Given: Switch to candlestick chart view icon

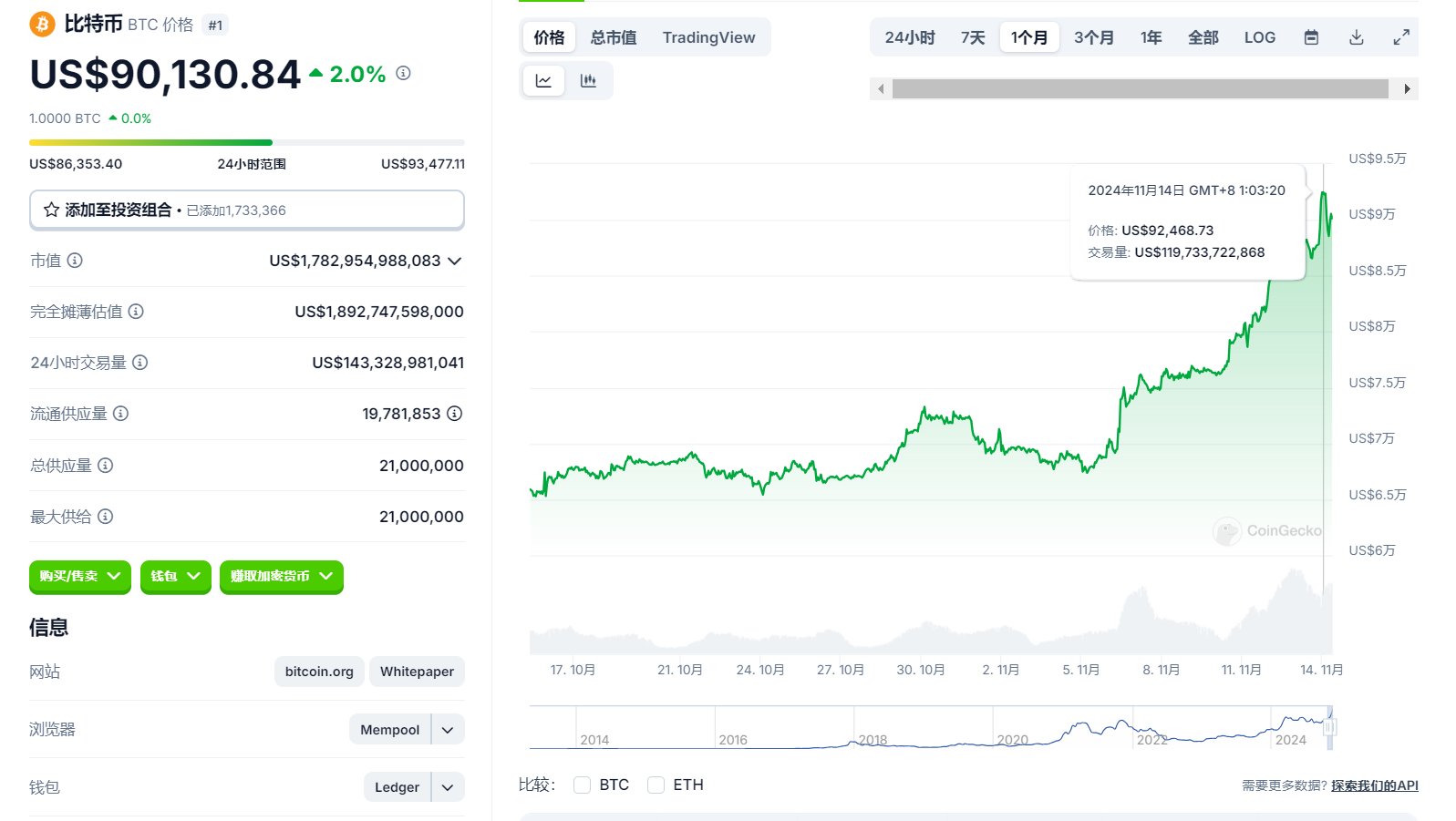Looking at the screenshot, I should pyautogui.click(x=588, y=81).
